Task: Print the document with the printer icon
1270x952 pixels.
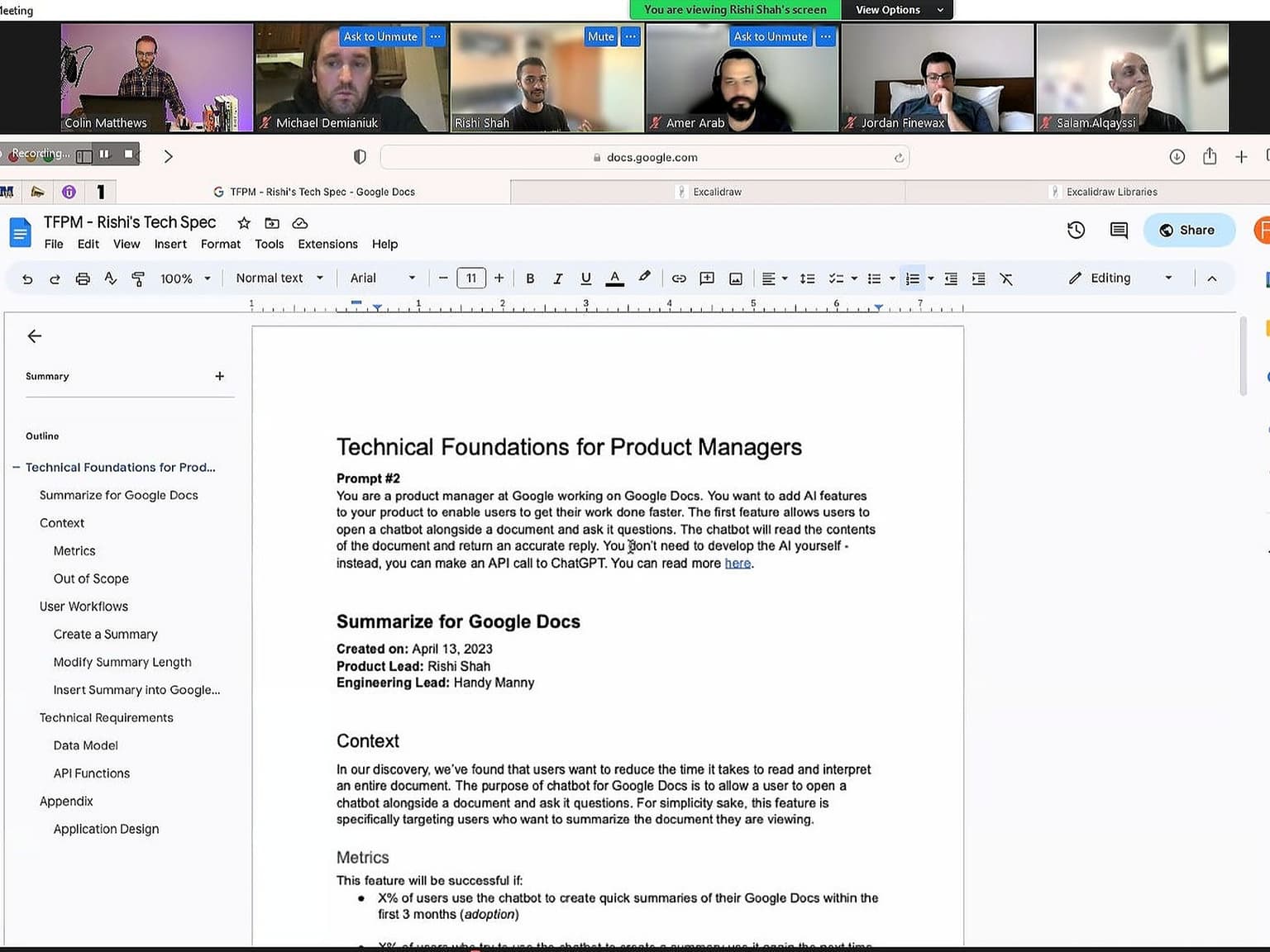Action: (x=83, y=279)
